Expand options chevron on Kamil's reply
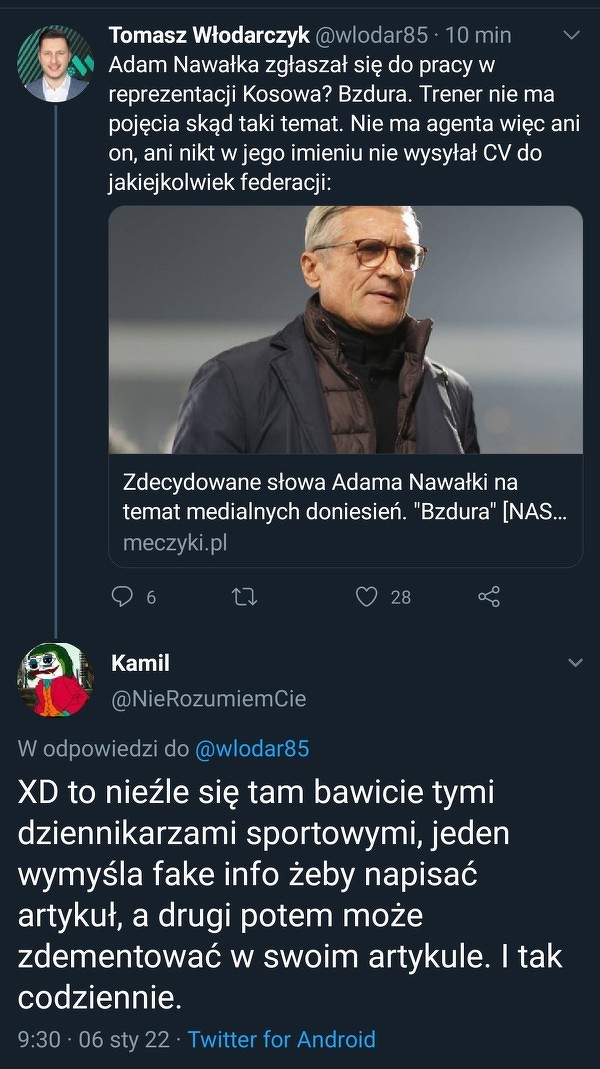This screenshot has width=600, height=1069. pyautogui.click(x=575, y=663)
